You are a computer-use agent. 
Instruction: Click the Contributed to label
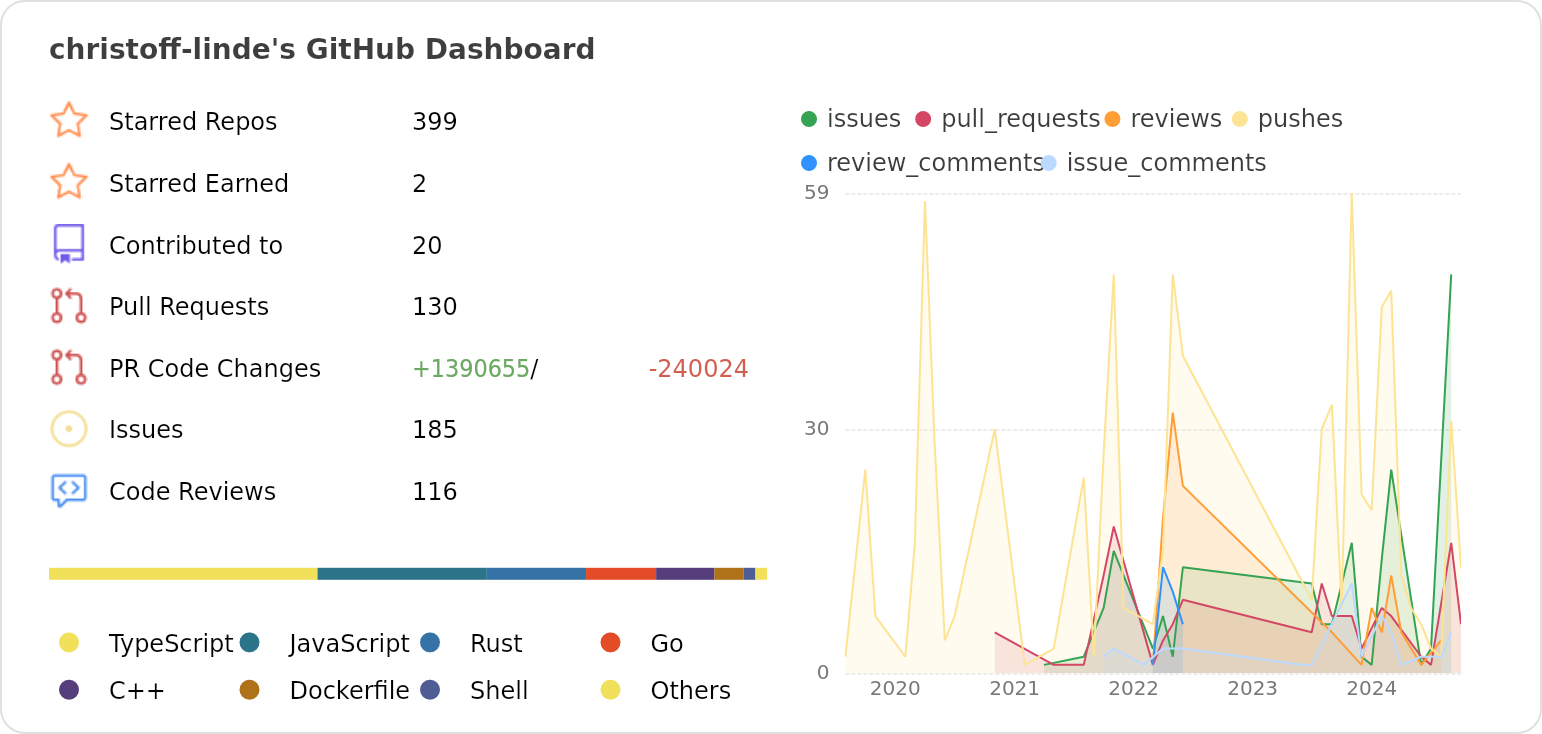point(196,246)
